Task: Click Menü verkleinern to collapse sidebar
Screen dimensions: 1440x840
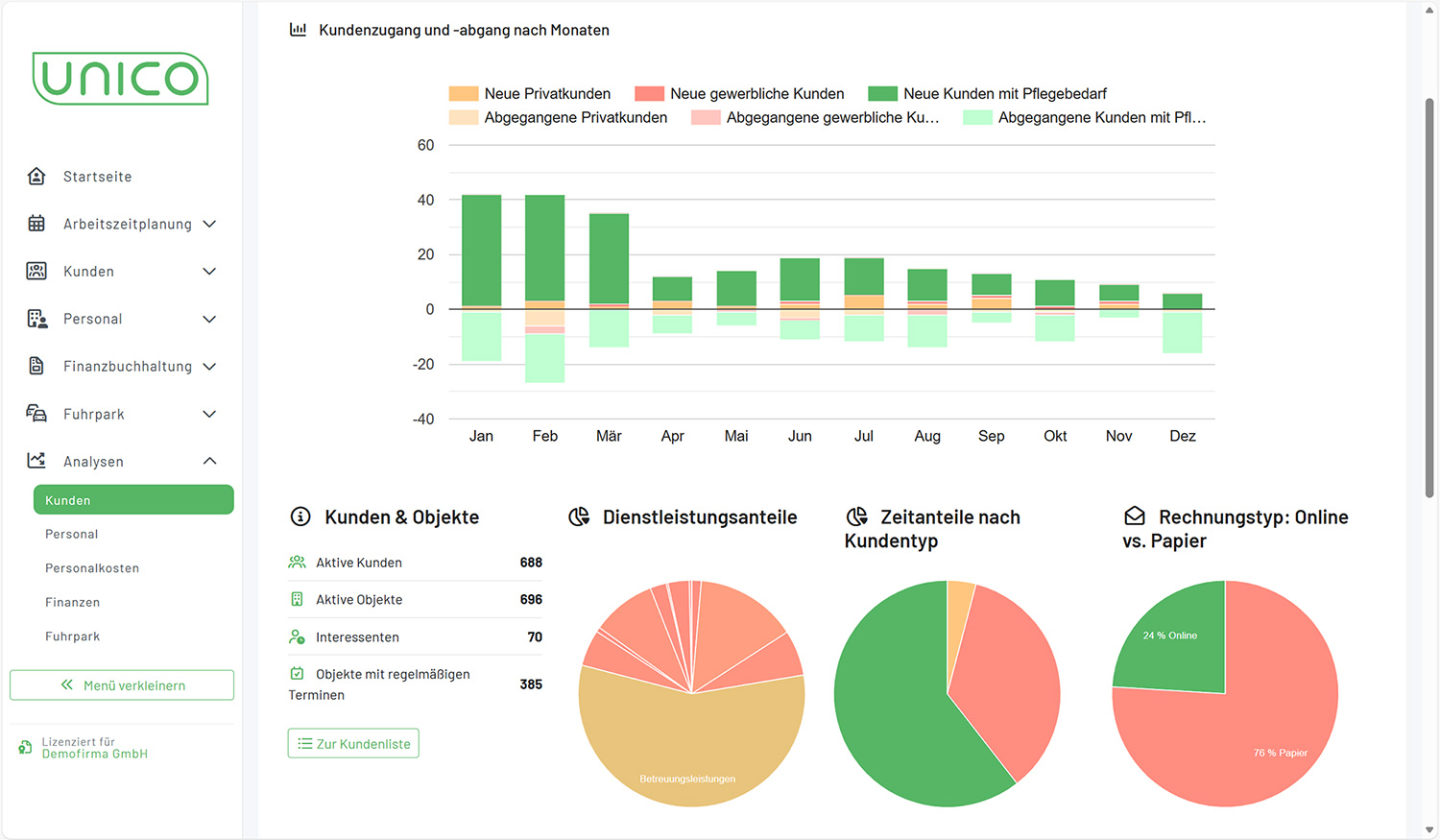Action: (x=122, y=685)
